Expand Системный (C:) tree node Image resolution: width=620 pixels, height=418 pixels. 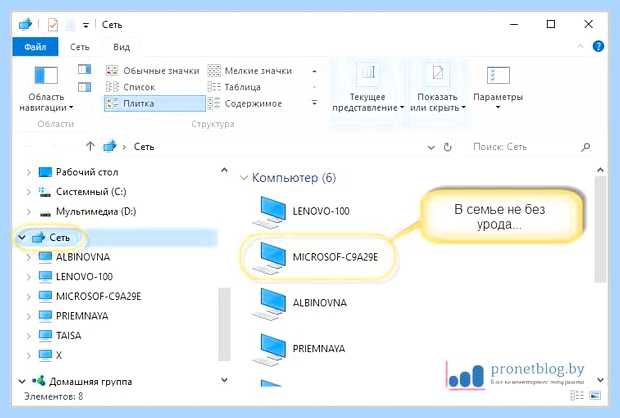(28, 192)
